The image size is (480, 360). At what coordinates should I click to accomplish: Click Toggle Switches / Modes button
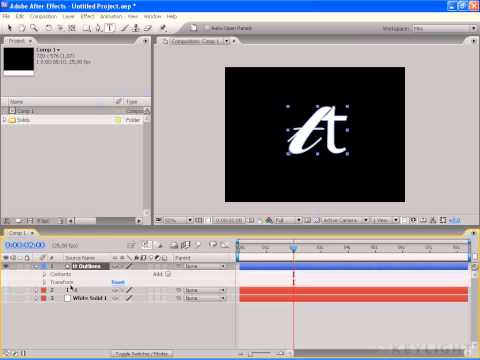click(x=142, y=354)
